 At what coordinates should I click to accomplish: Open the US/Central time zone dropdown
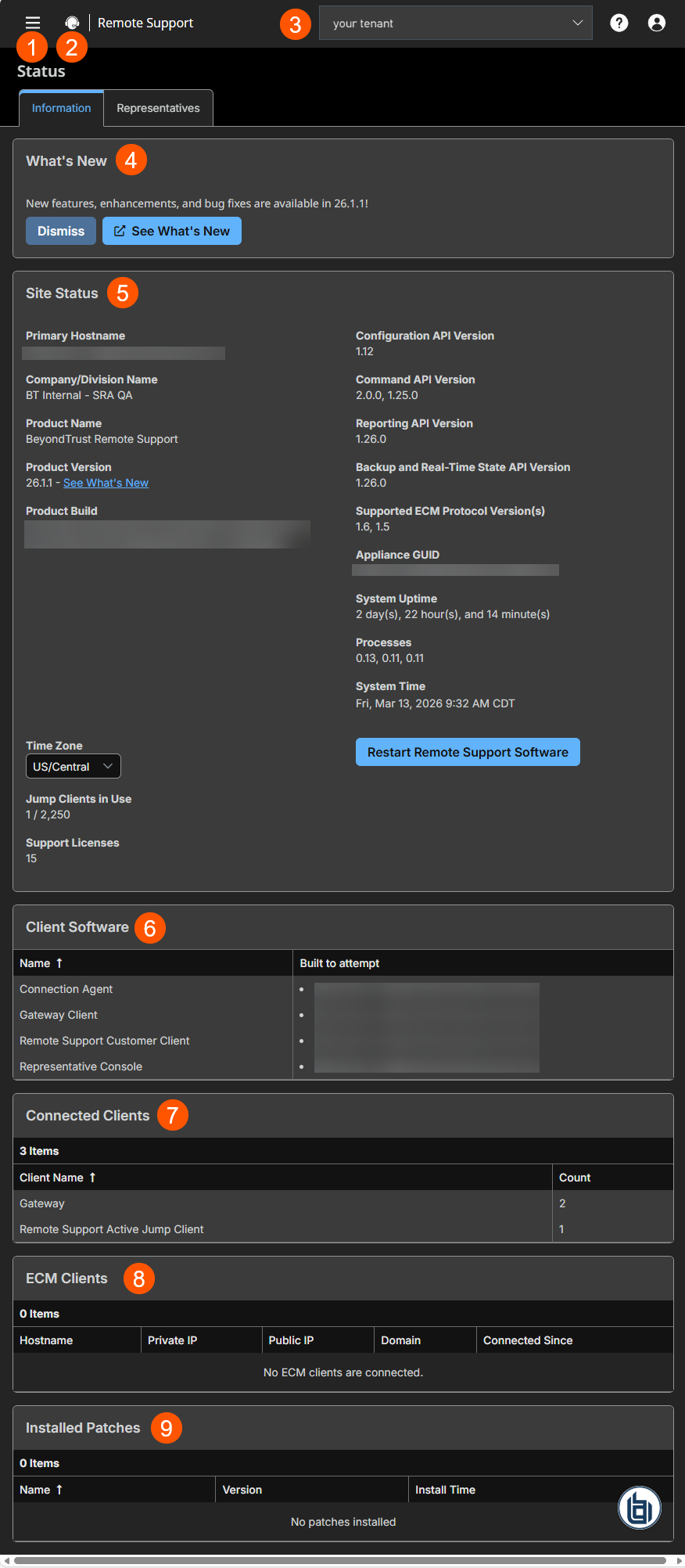click(x=74, y=767)
